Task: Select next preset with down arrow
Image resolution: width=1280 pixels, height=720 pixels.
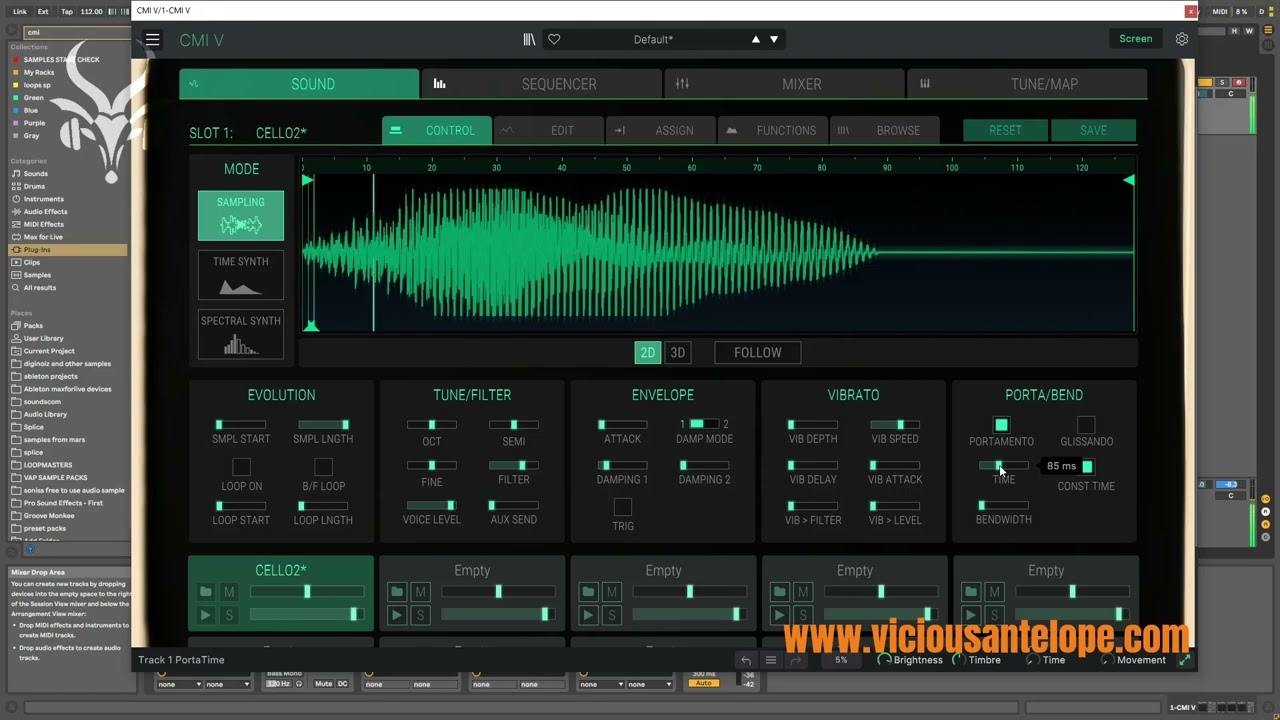Action: (774, 39)
